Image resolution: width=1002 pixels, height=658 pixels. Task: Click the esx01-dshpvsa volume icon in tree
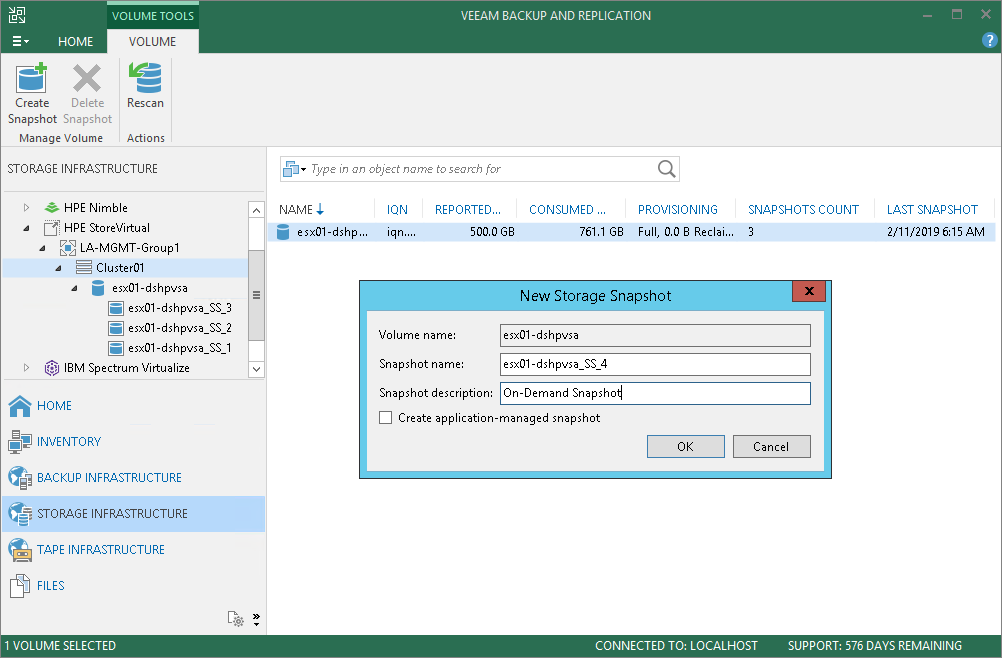coord(98,288)
